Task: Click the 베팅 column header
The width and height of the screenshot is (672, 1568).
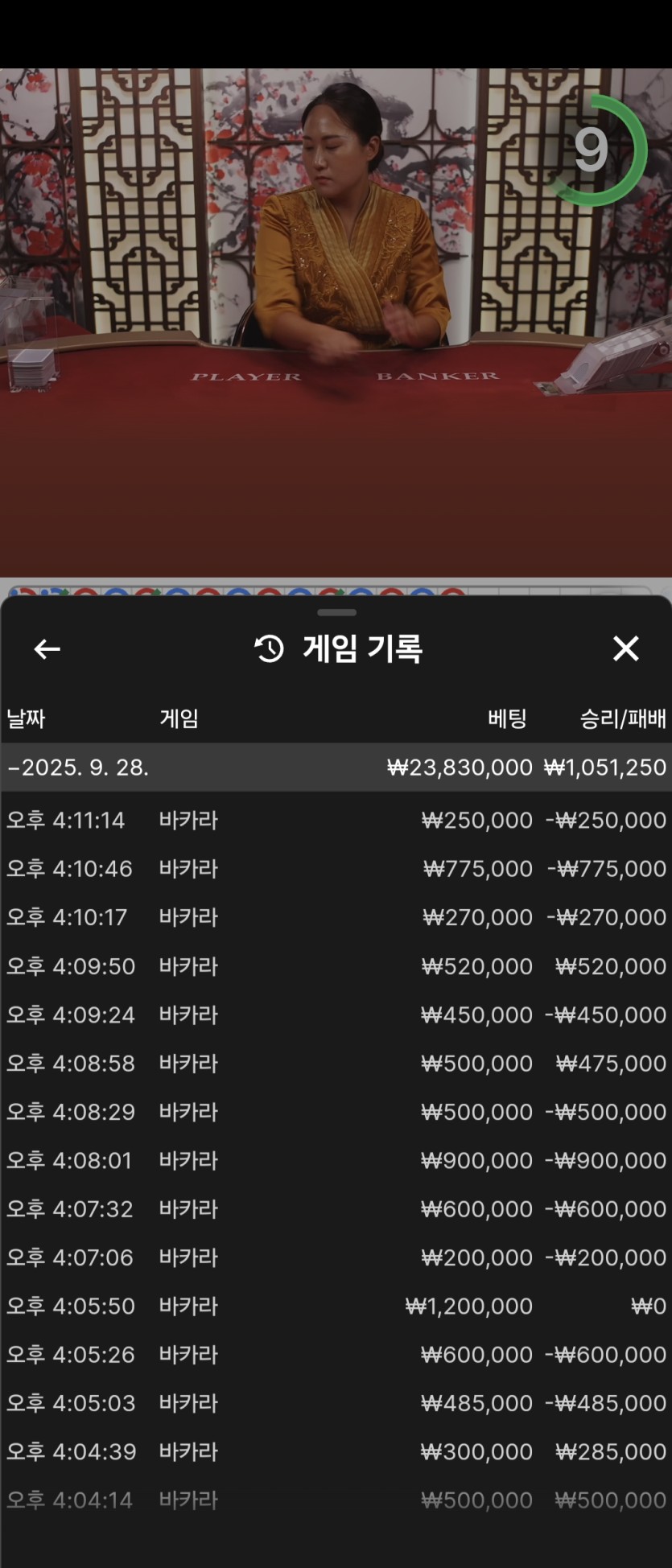Action: (x=507, y=718)
